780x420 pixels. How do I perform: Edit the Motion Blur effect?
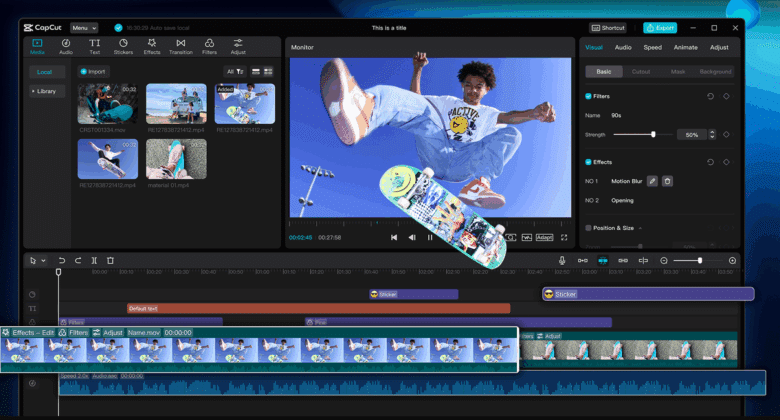coord(652,181)
